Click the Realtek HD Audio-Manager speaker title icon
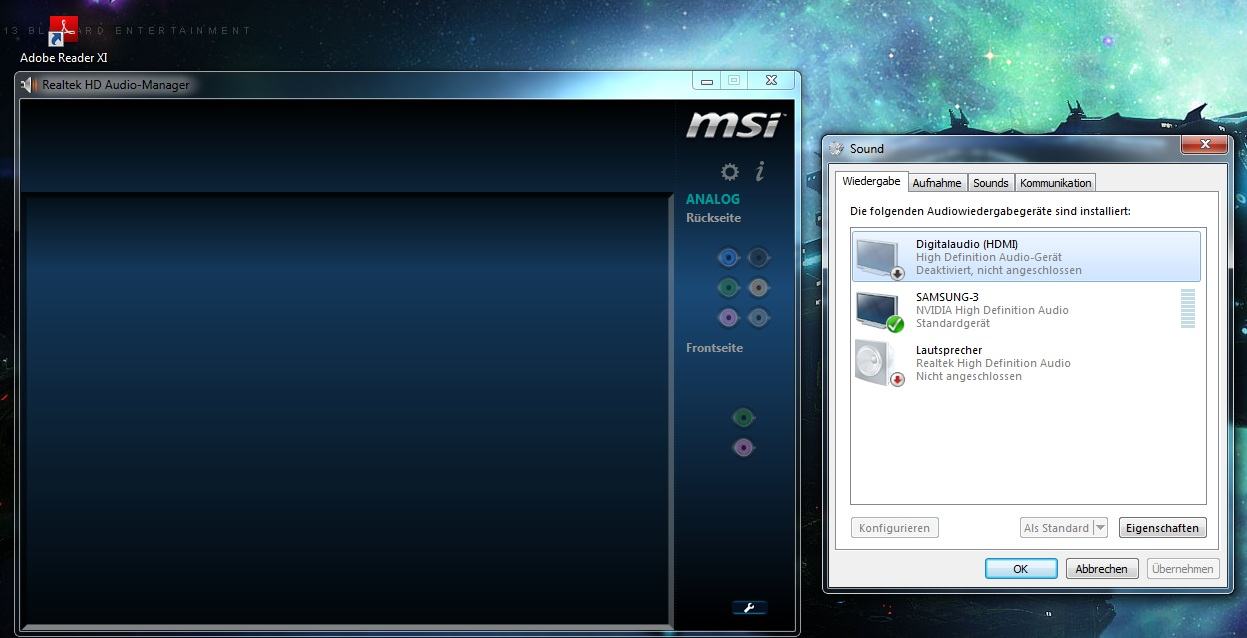This screenshot has height=638, width=1247. [28, 85]
